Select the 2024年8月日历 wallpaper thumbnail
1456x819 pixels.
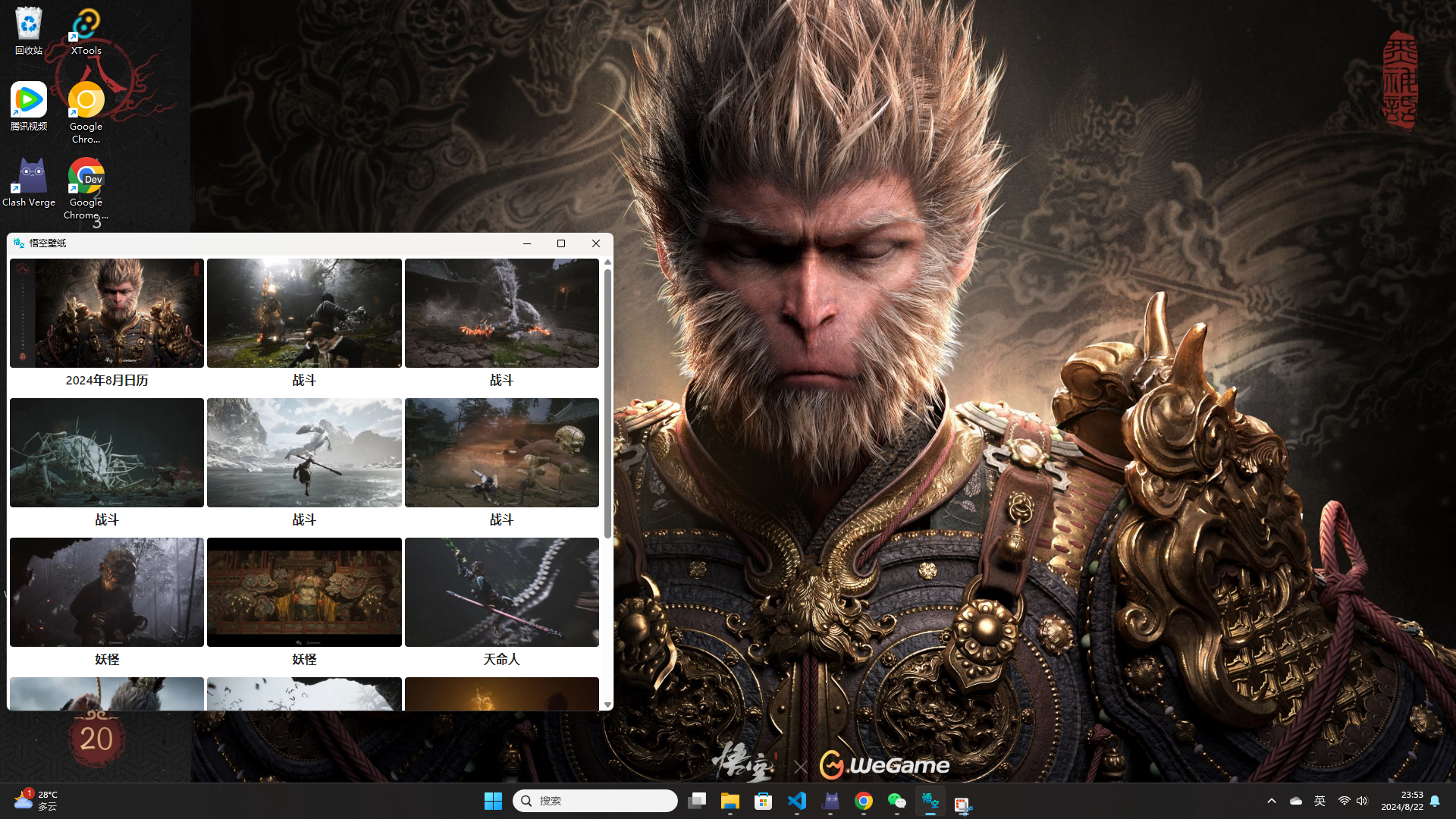coord(107,313)
